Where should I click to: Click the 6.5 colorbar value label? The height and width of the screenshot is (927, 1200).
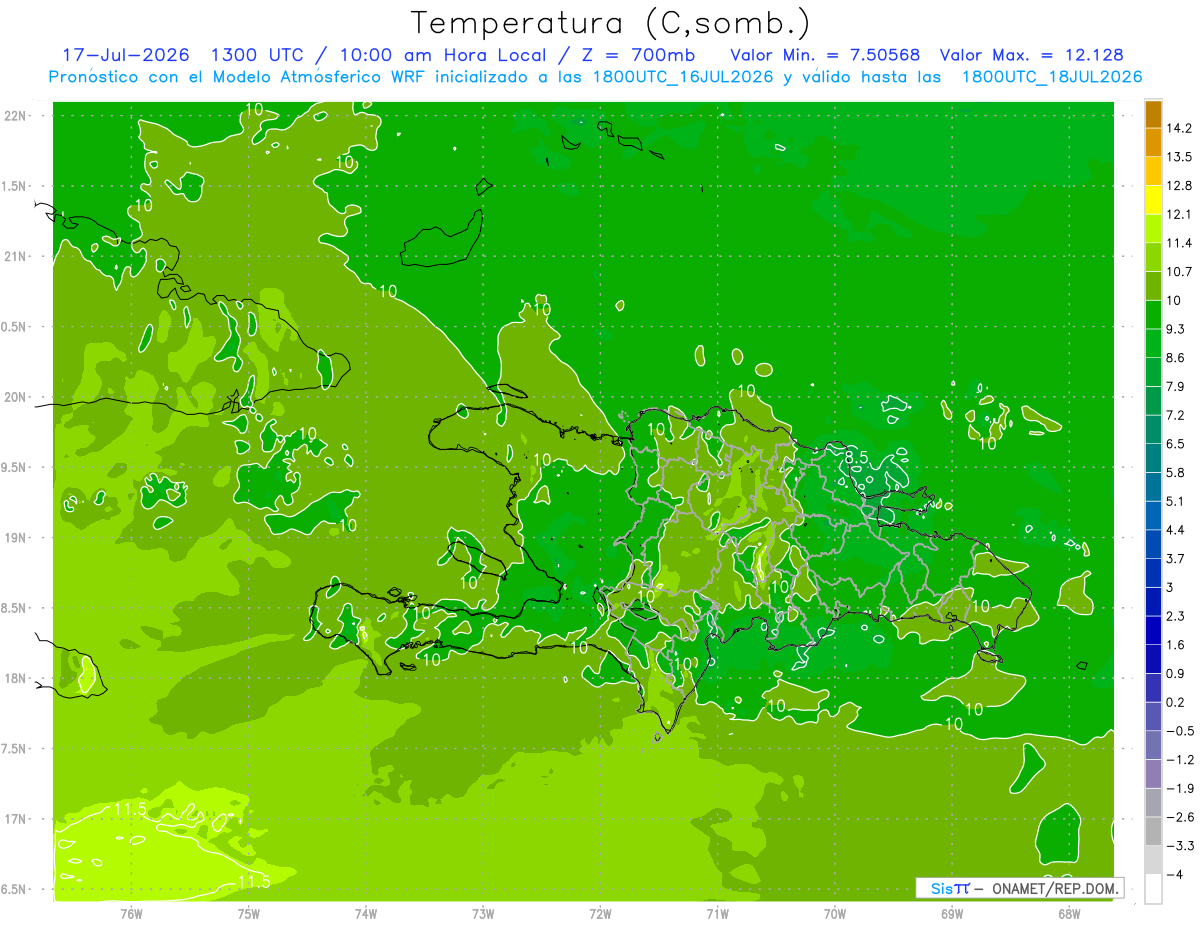tap(1175, 444)
